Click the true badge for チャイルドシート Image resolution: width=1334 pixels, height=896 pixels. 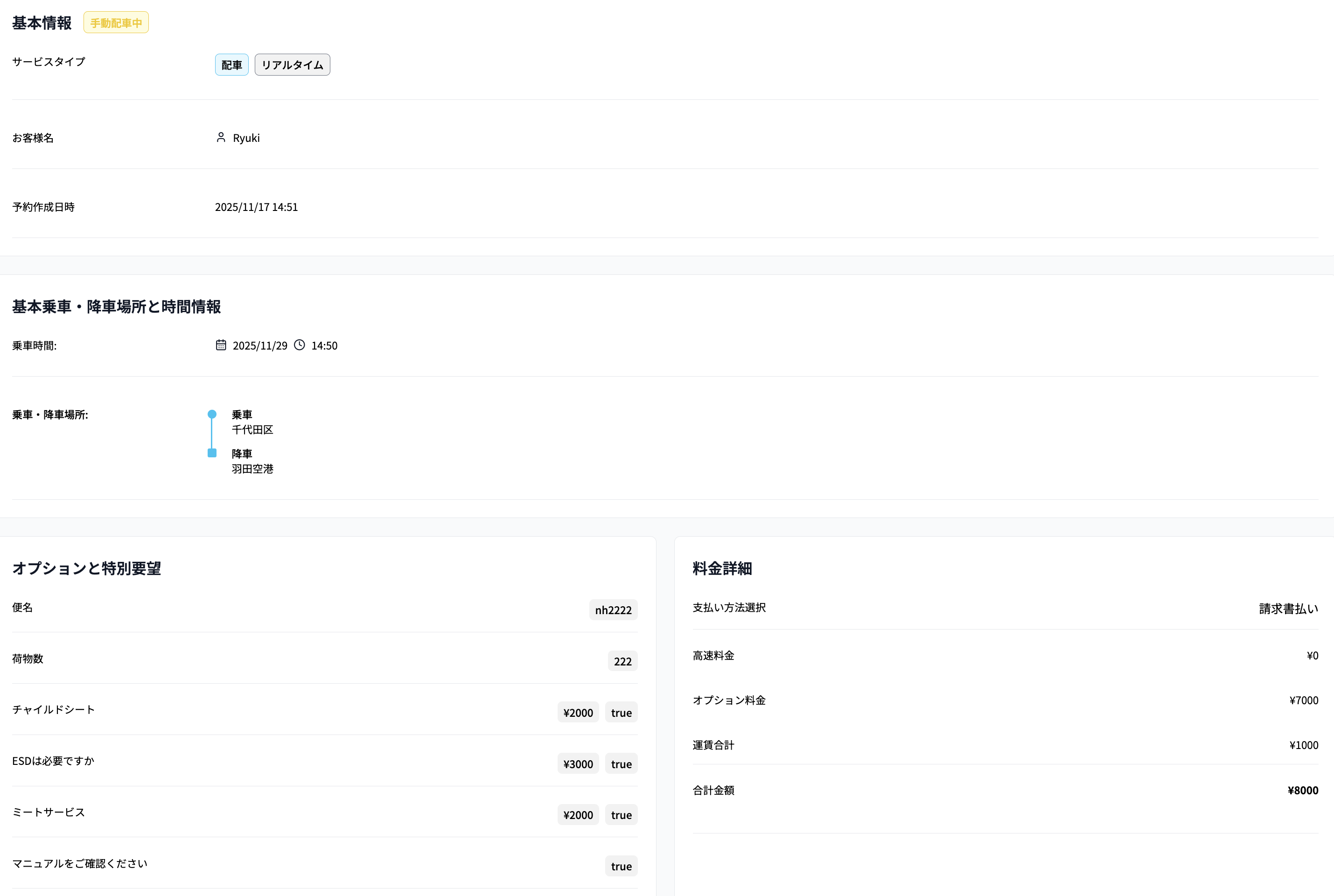pos(621,713)
